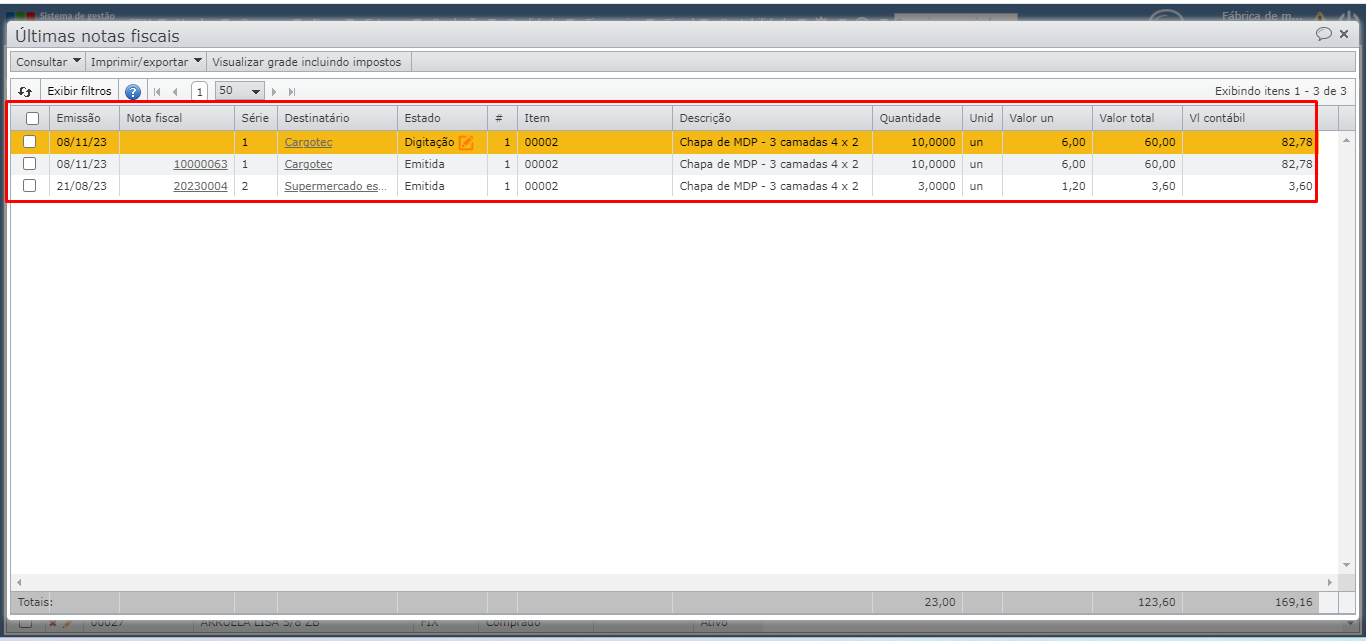The width and height of the screenshot is (1366, 641).
Task: Click the Exibindo itens 1 - 3 de 3 label
Action: click(x=1281, y=91)
